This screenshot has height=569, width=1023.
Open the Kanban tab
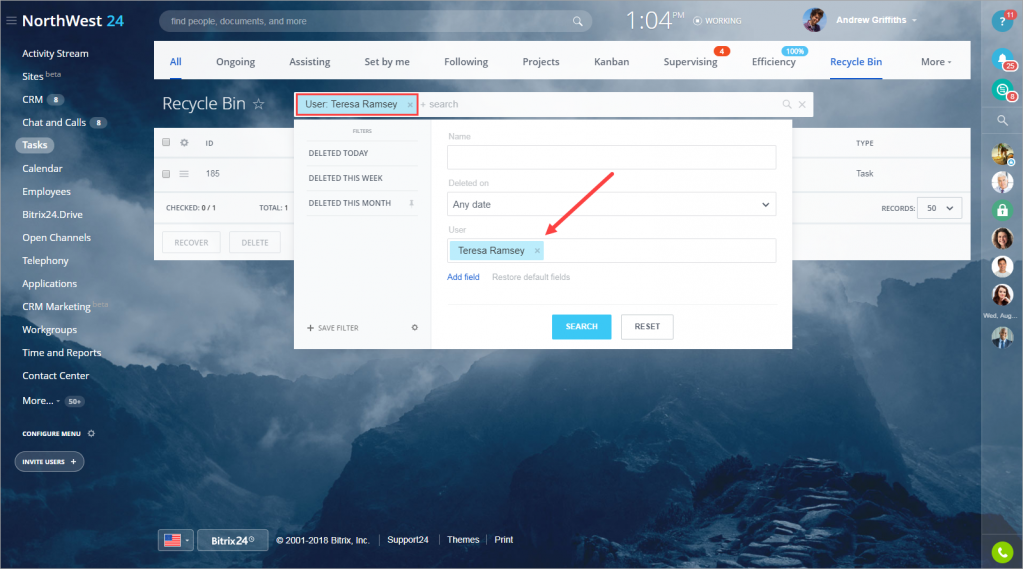pos(611,62)
